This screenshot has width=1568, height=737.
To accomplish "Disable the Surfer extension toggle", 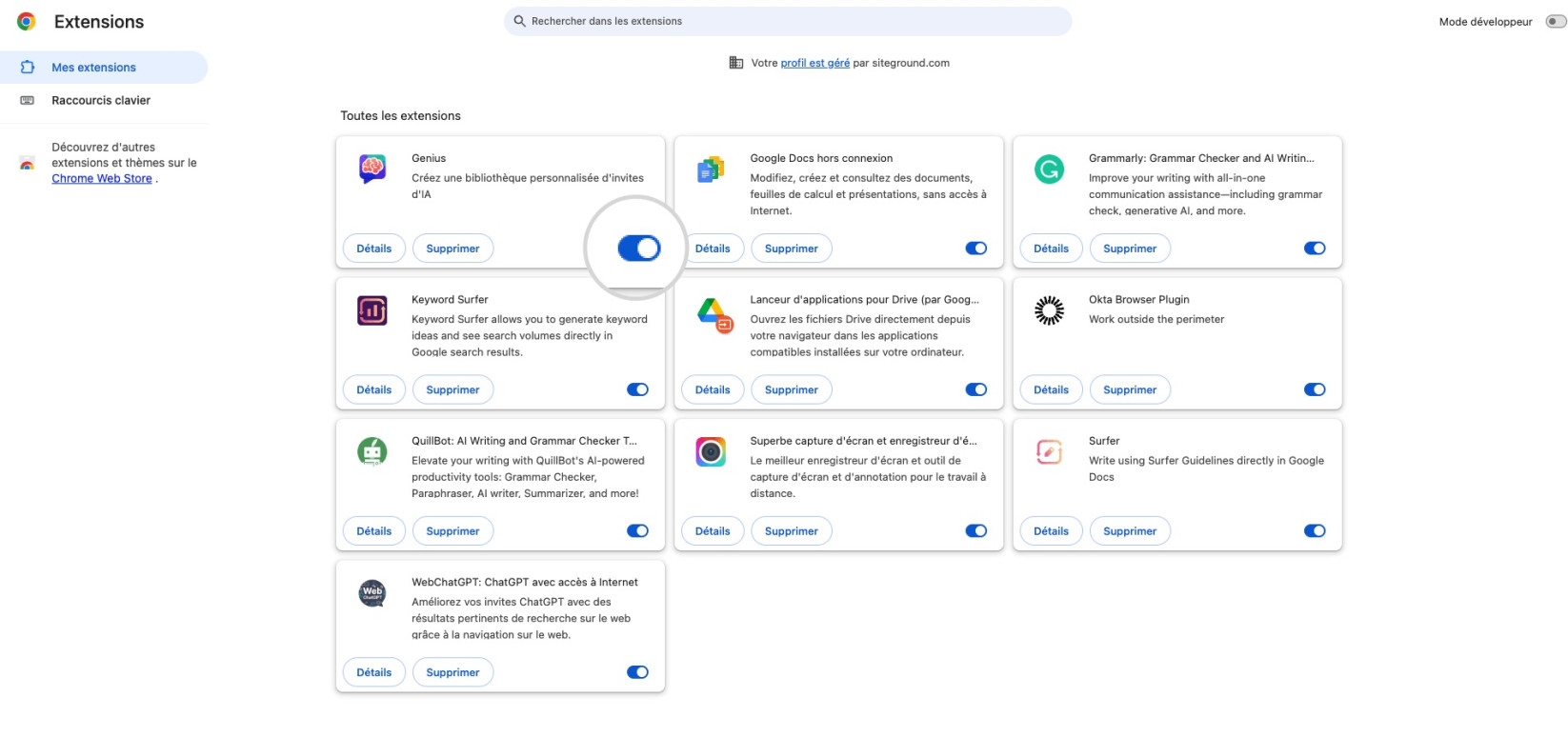I will [x=1315, y=531].
